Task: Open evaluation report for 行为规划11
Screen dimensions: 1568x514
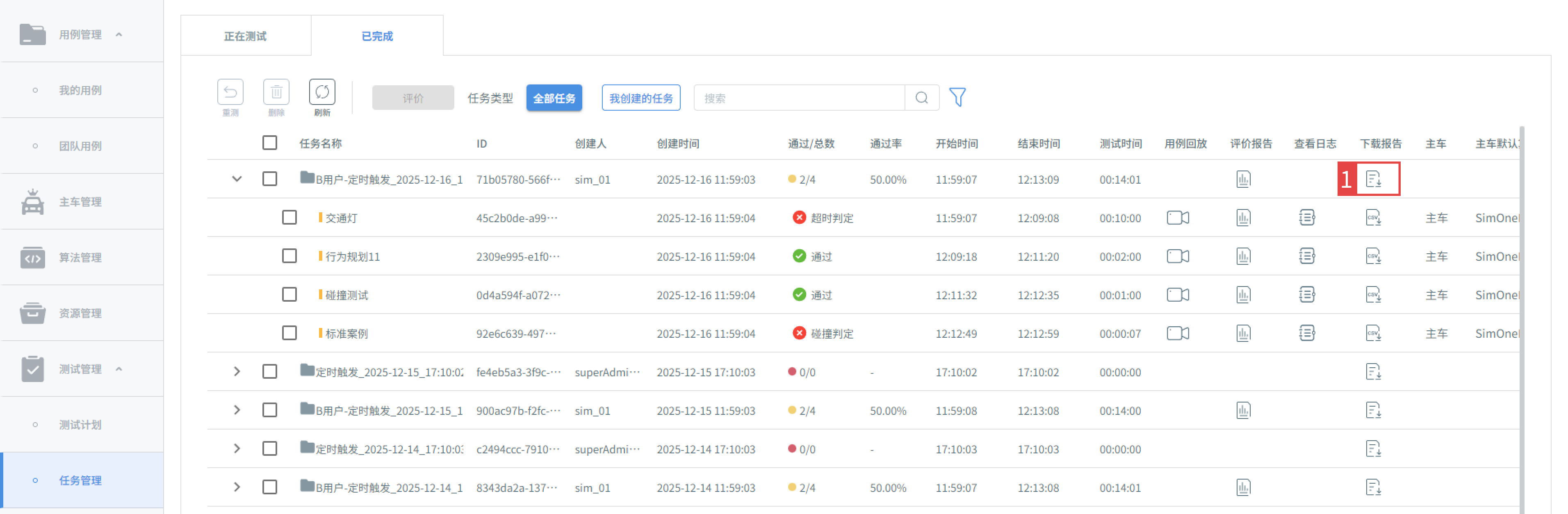Action: tap(1243, 256)
